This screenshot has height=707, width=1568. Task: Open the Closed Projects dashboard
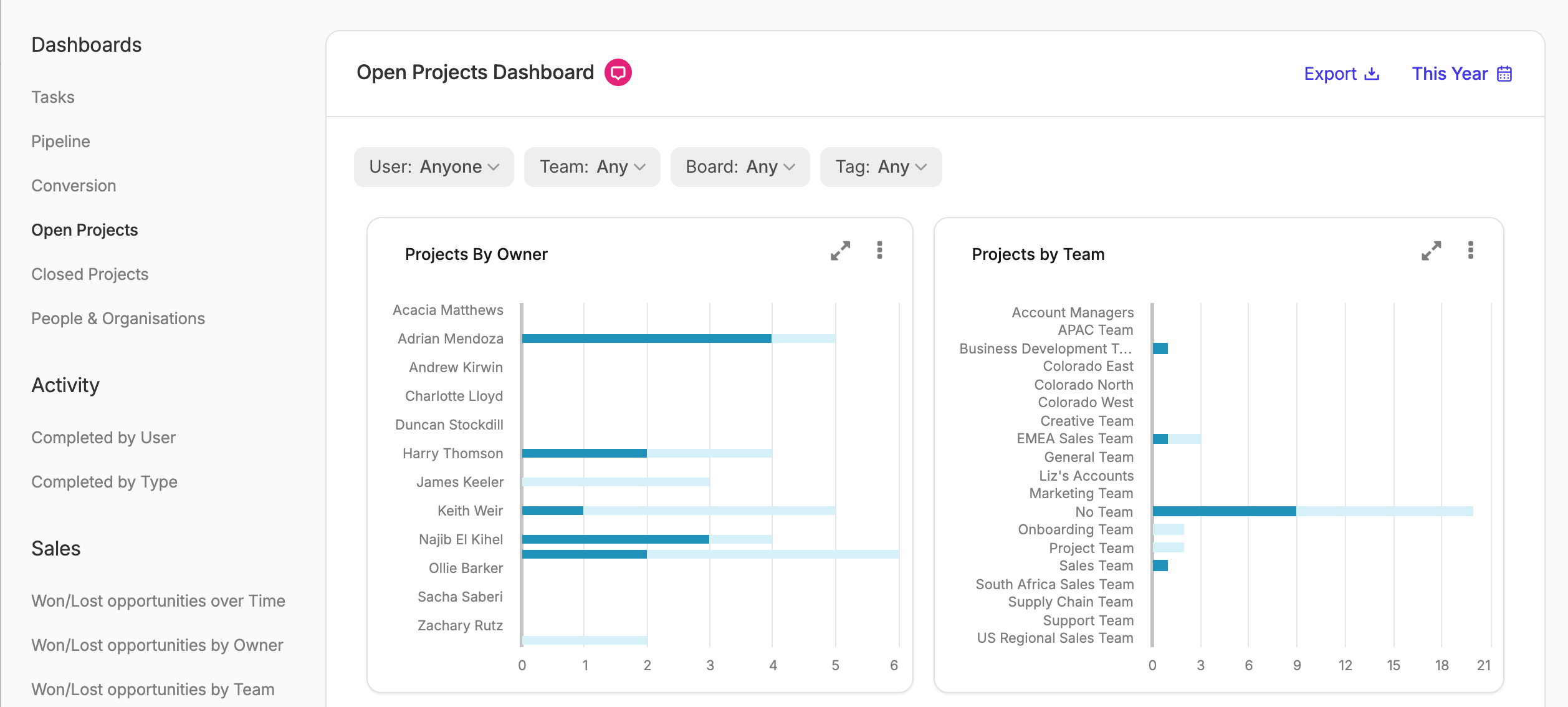90,274
